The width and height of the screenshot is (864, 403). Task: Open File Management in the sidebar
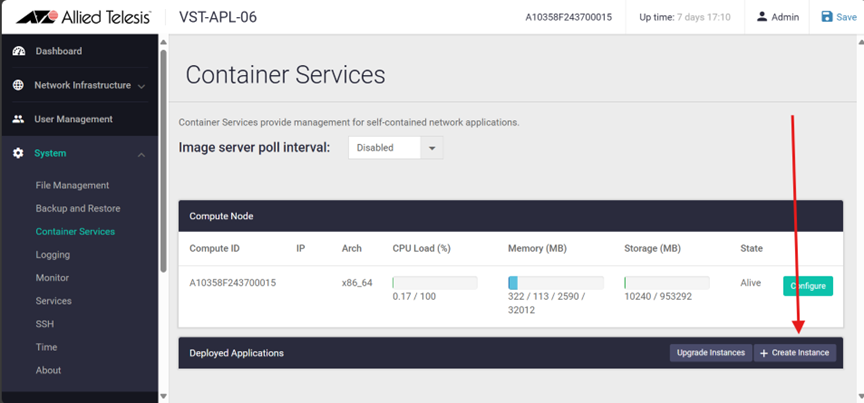pyautogui.click(x=72, y=185)
